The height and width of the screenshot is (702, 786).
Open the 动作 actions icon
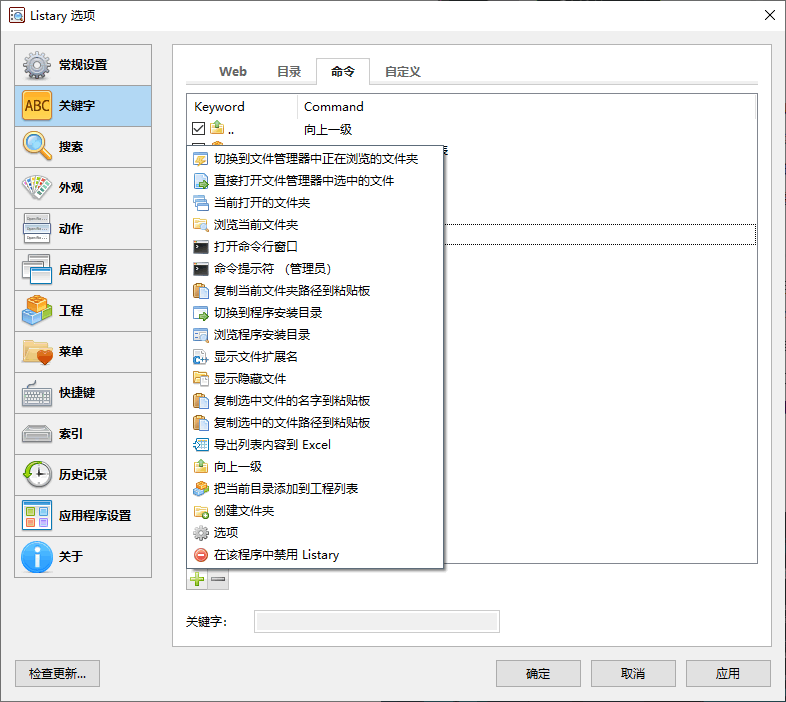point(37,229)
